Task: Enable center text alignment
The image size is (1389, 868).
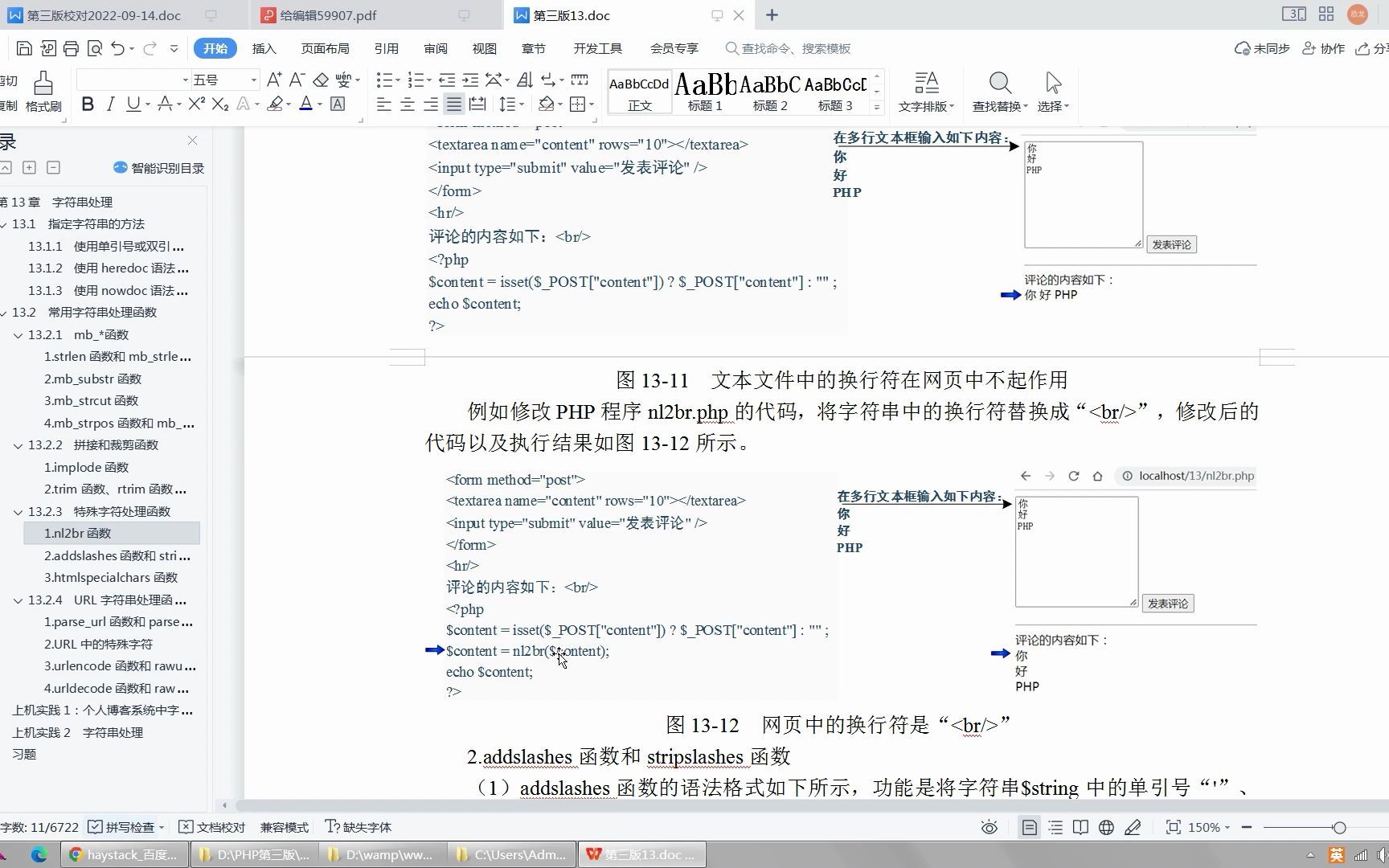Action: coord(408,104)
